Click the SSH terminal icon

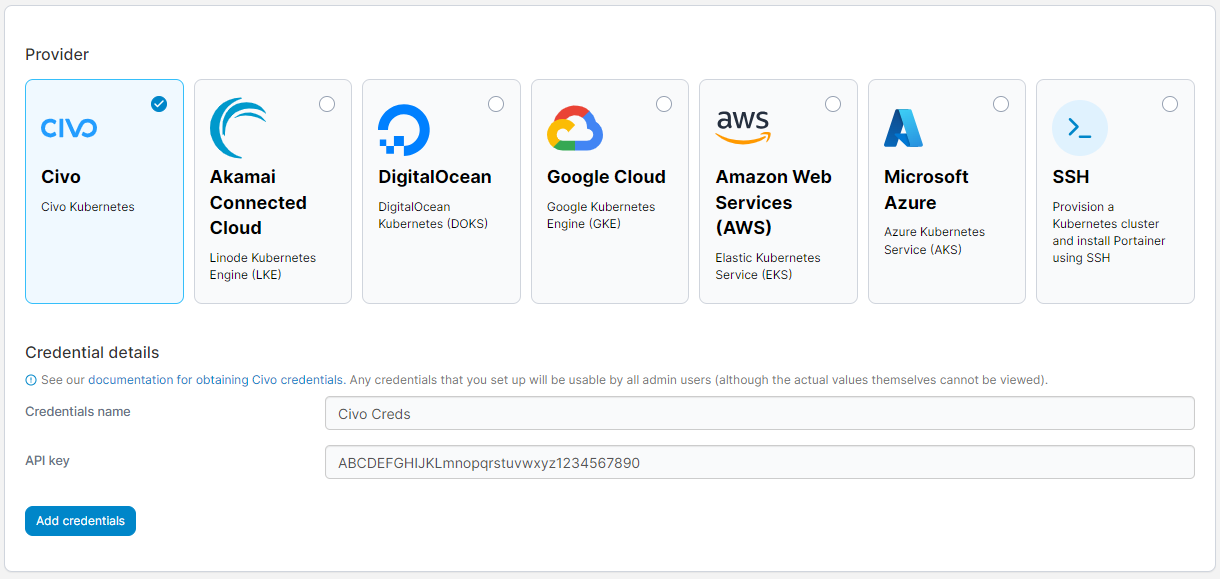point(1078,127)
